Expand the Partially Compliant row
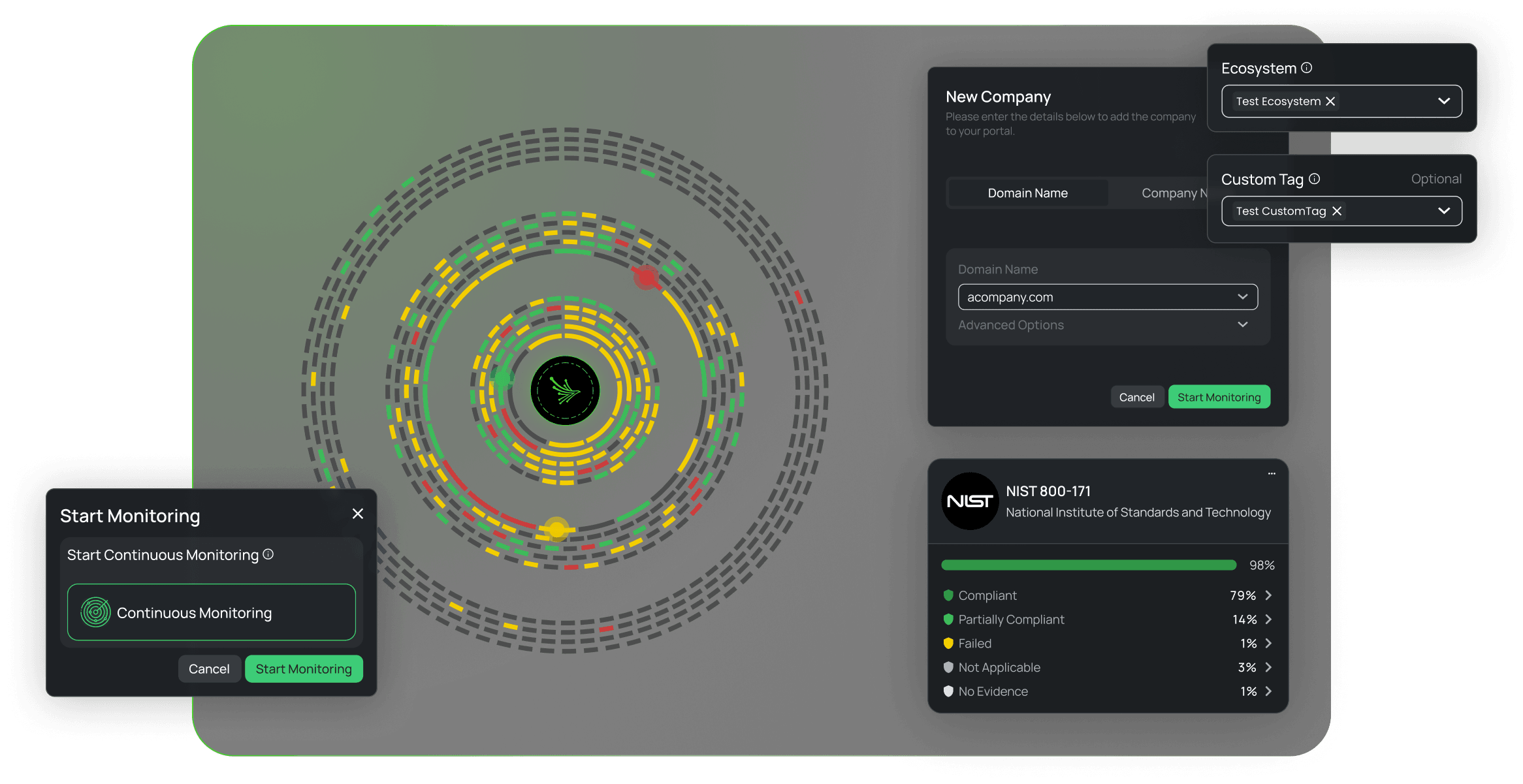1523x784 pixels. click(1268, 619)
